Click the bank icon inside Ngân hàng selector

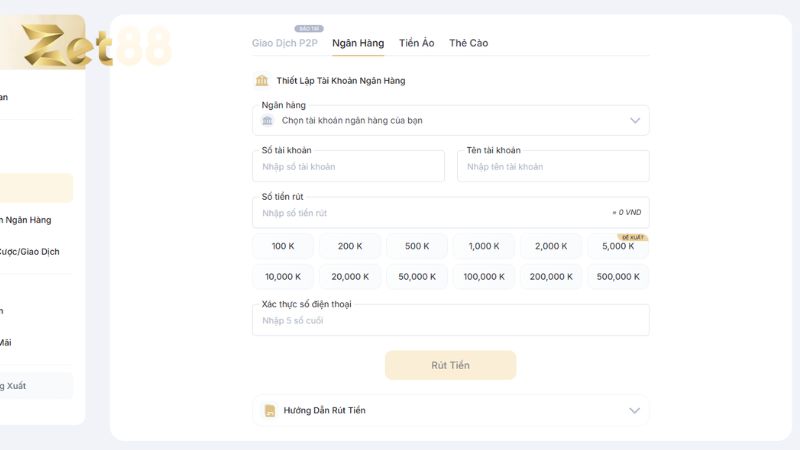(x=267, y=120)
